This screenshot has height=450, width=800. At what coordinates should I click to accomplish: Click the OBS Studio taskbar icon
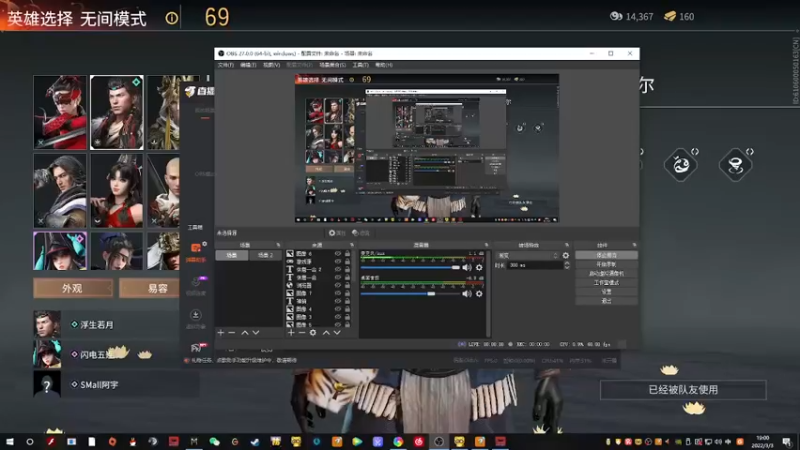pyautogui.click(x=439, y=441)
